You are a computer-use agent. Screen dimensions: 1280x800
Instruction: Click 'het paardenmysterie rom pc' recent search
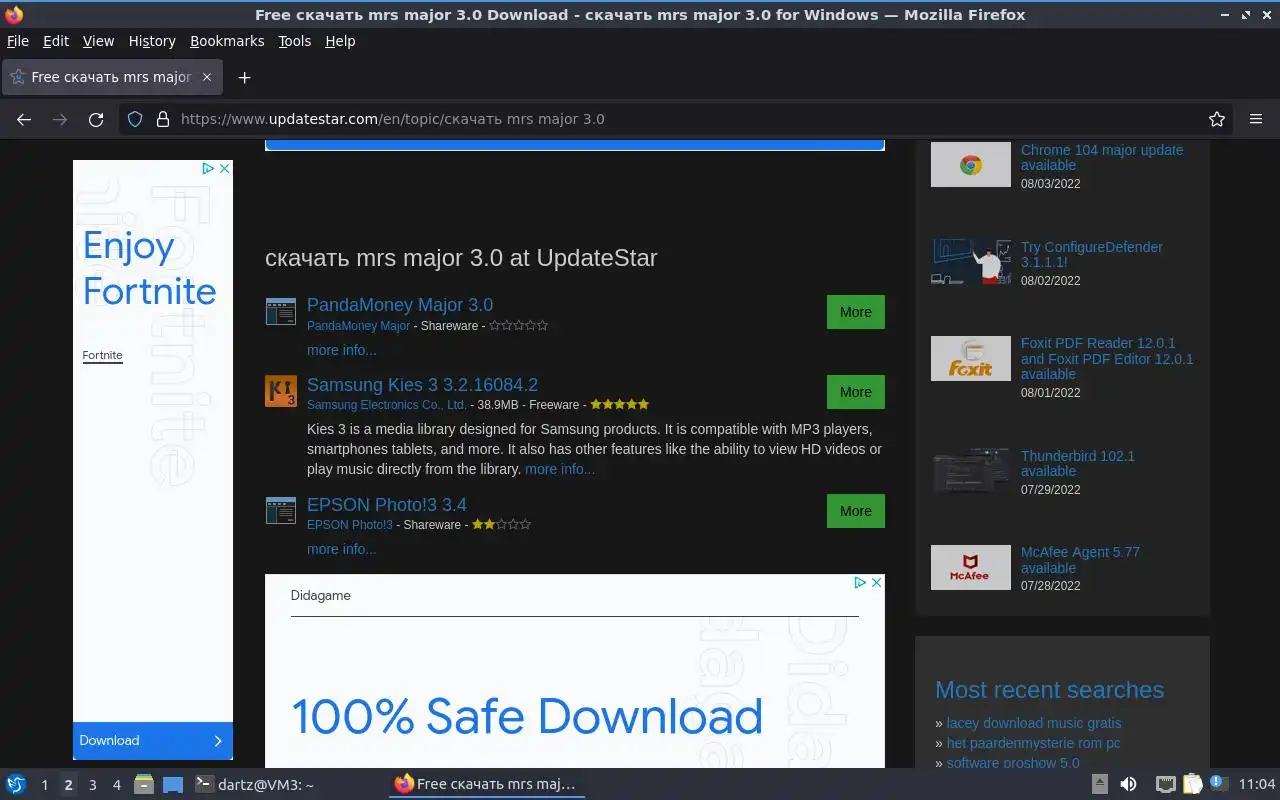[x=1033, y=743]
